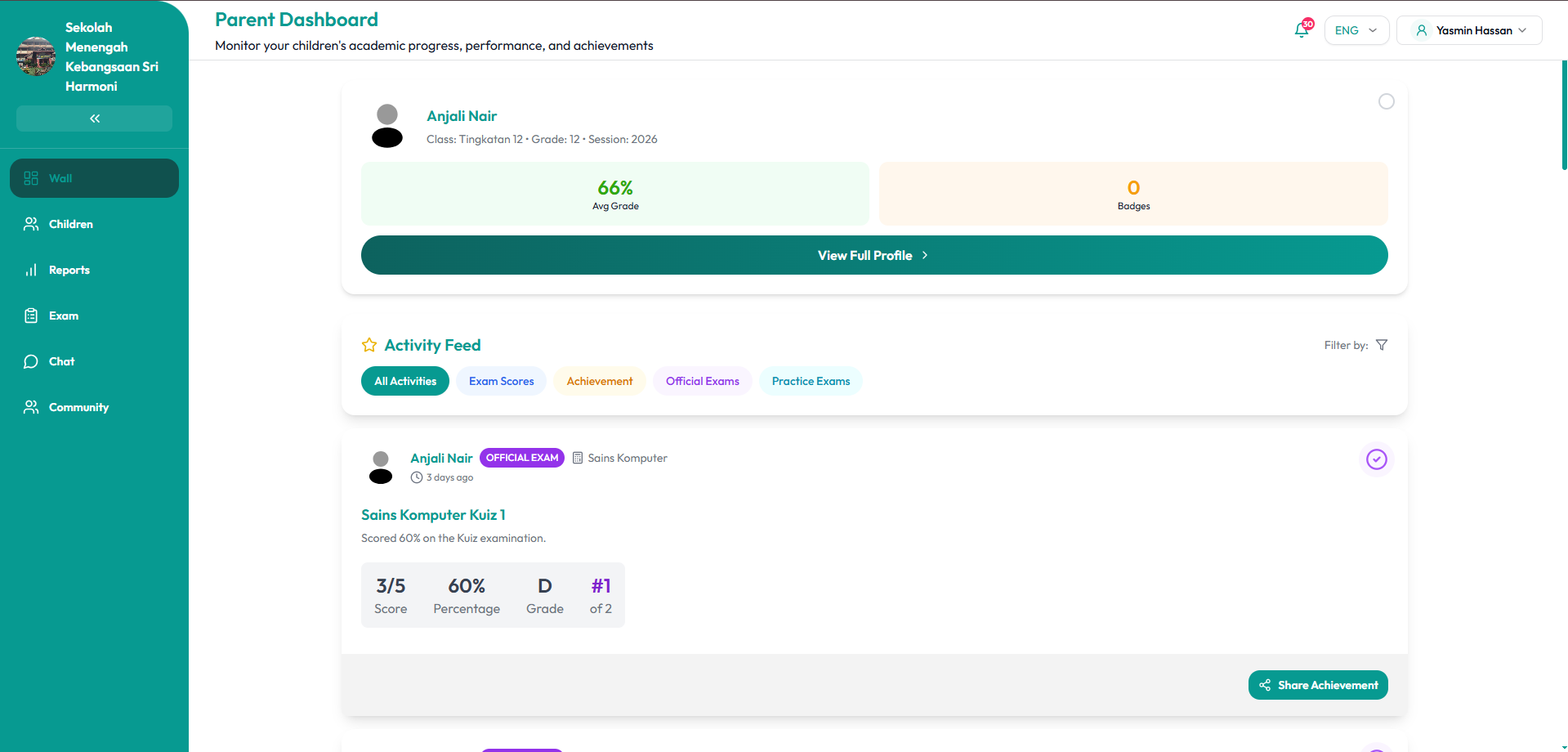Select the Official Exams filter tab
The image size is (1568, 752).
(x=702, y=381)
